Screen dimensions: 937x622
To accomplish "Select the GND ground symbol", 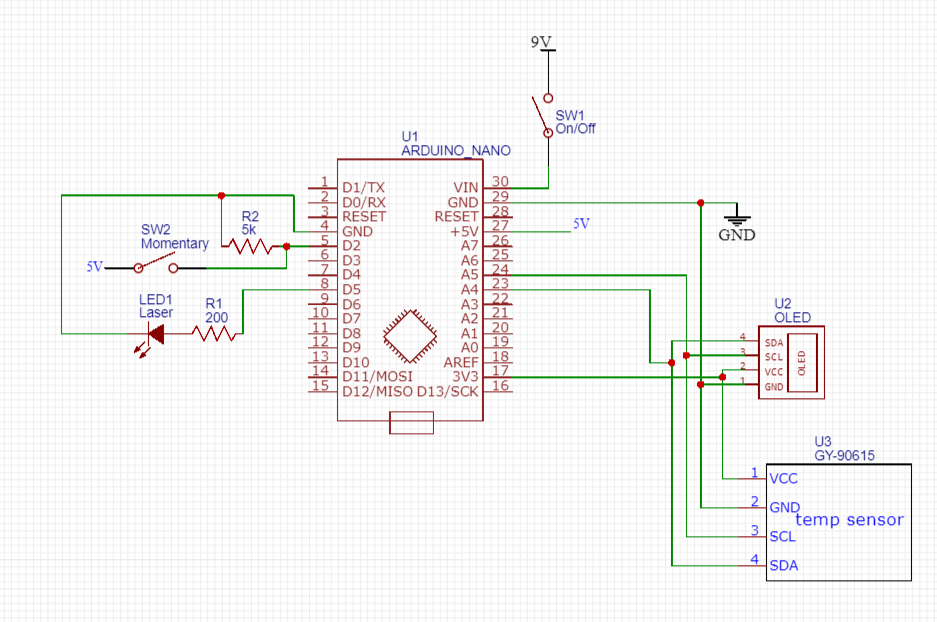I will [737, 223].
